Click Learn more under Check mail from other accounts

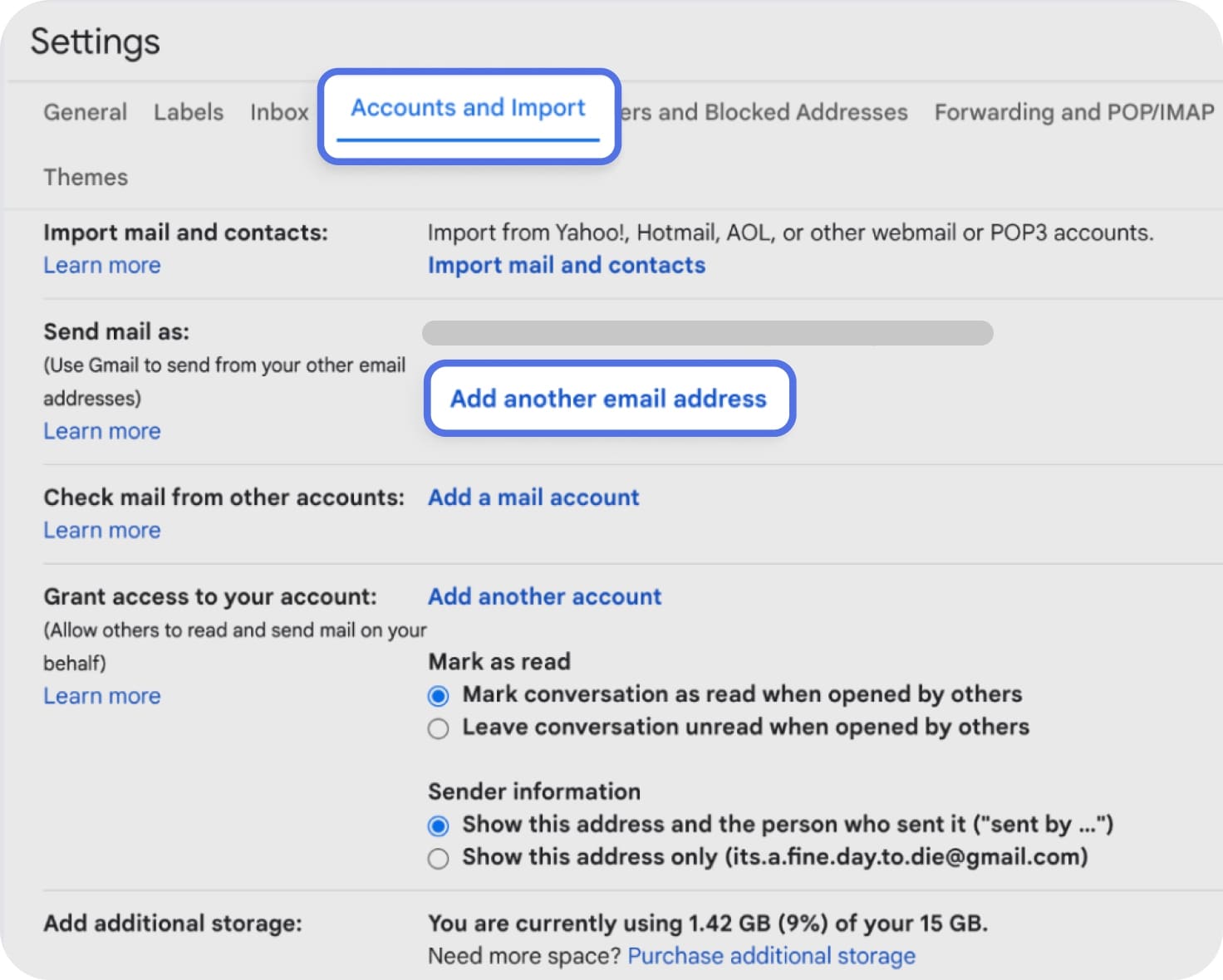[x=101, y=529]
